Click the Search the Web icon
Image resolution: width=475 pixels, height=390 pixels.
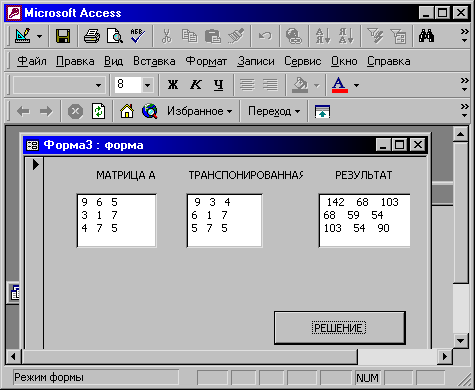pyautogui.click(x=150, y=111)
